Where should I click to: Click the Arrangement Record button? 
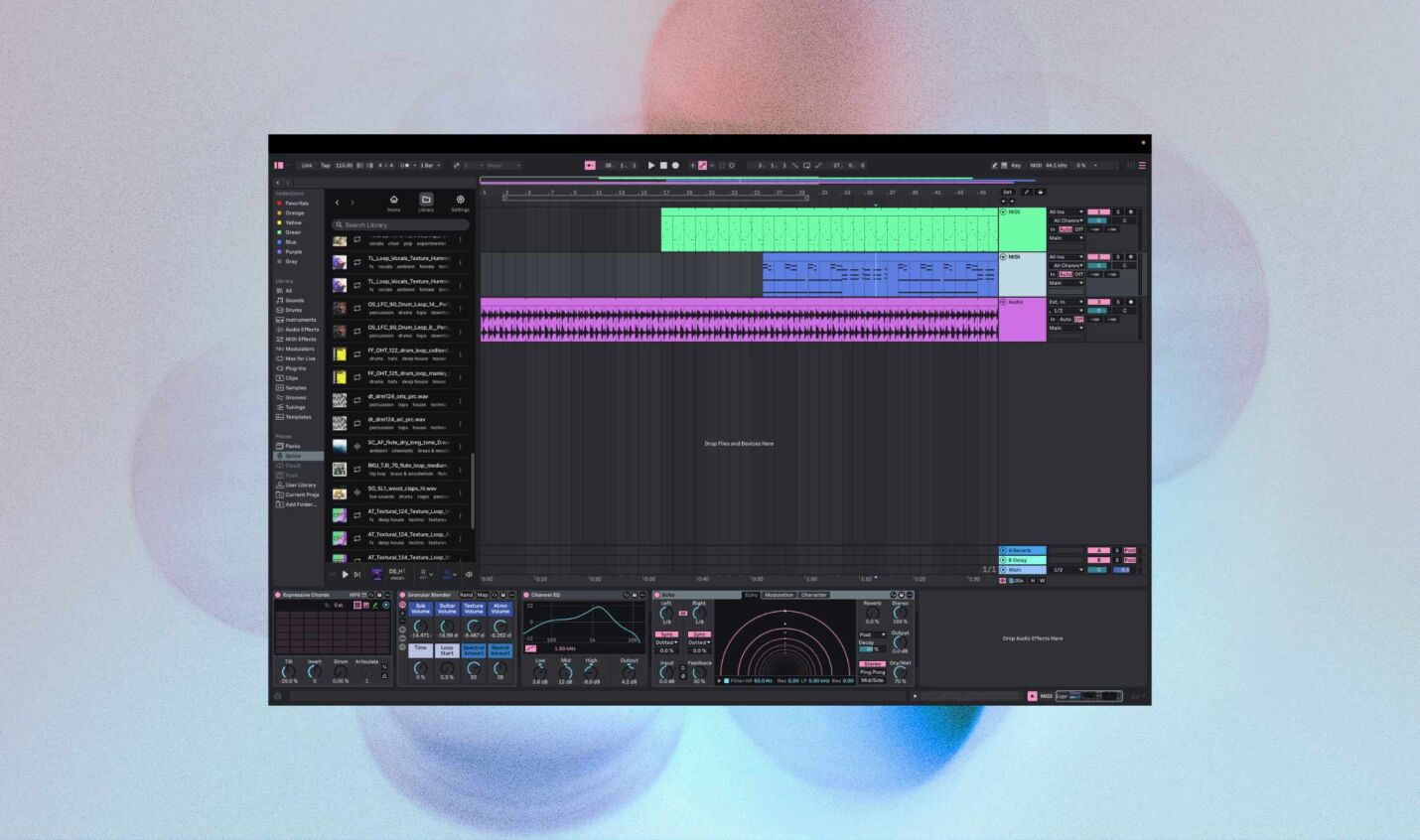675,166
